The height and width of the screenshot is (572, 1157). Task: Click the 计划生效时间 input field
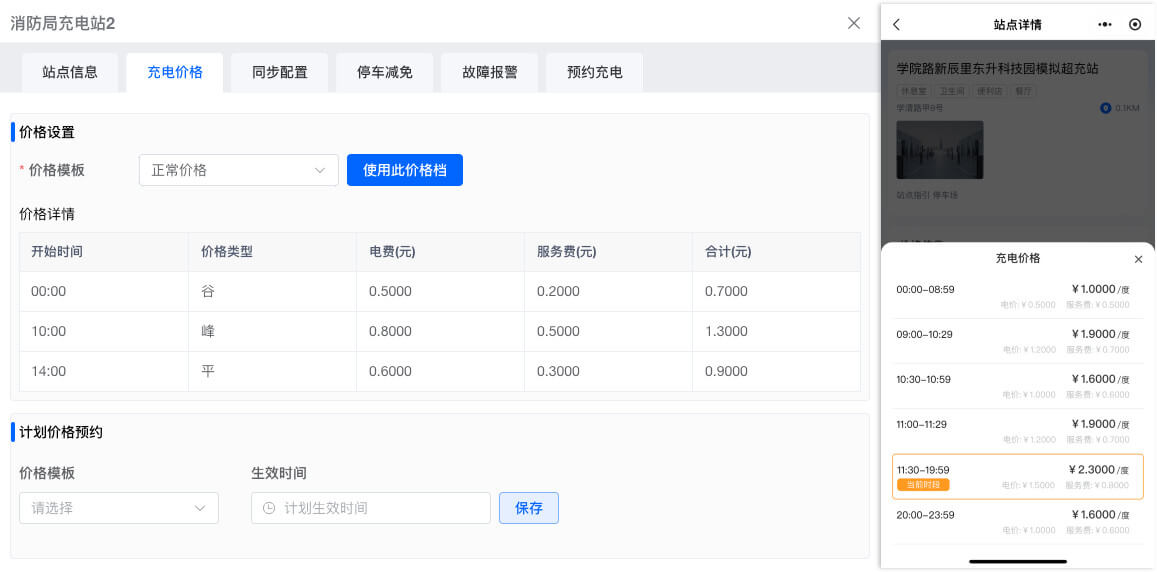coord(380,508)
